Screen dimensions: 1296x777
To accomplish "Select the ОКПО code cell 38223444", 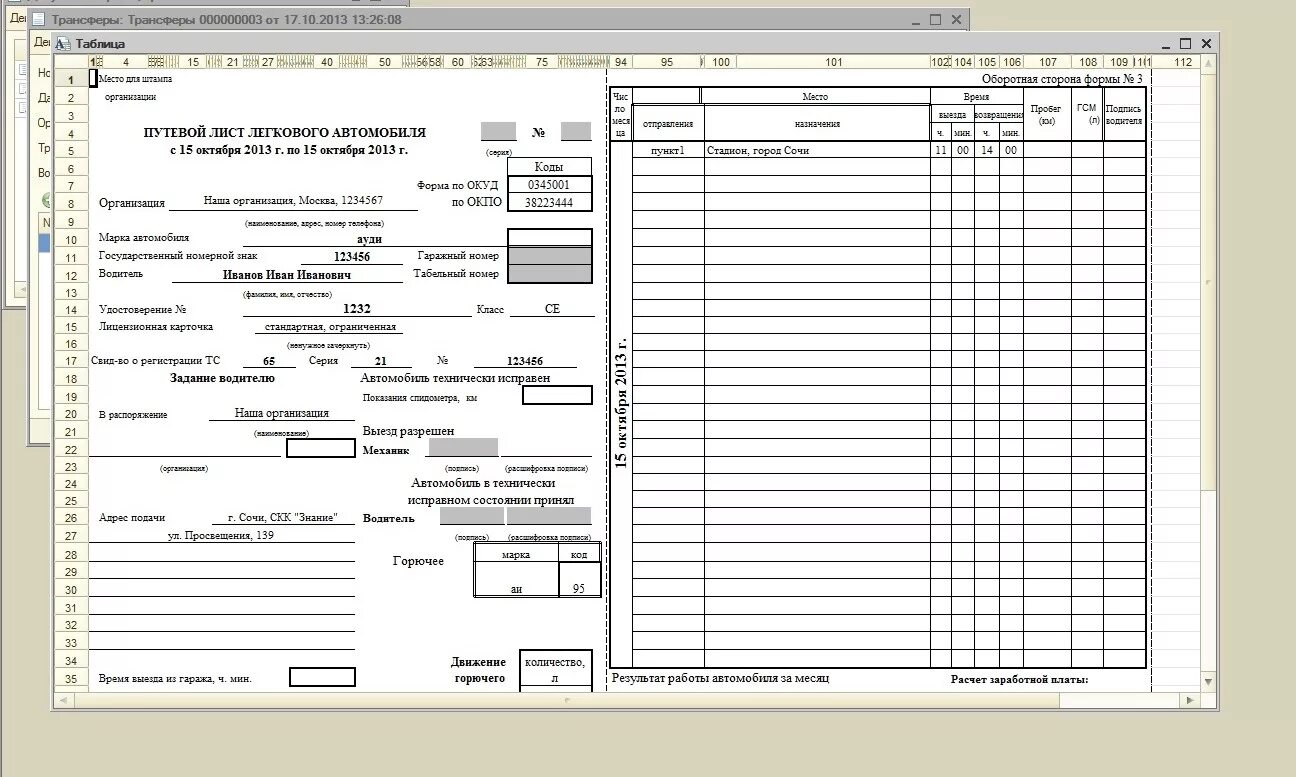I will (549, 202).
